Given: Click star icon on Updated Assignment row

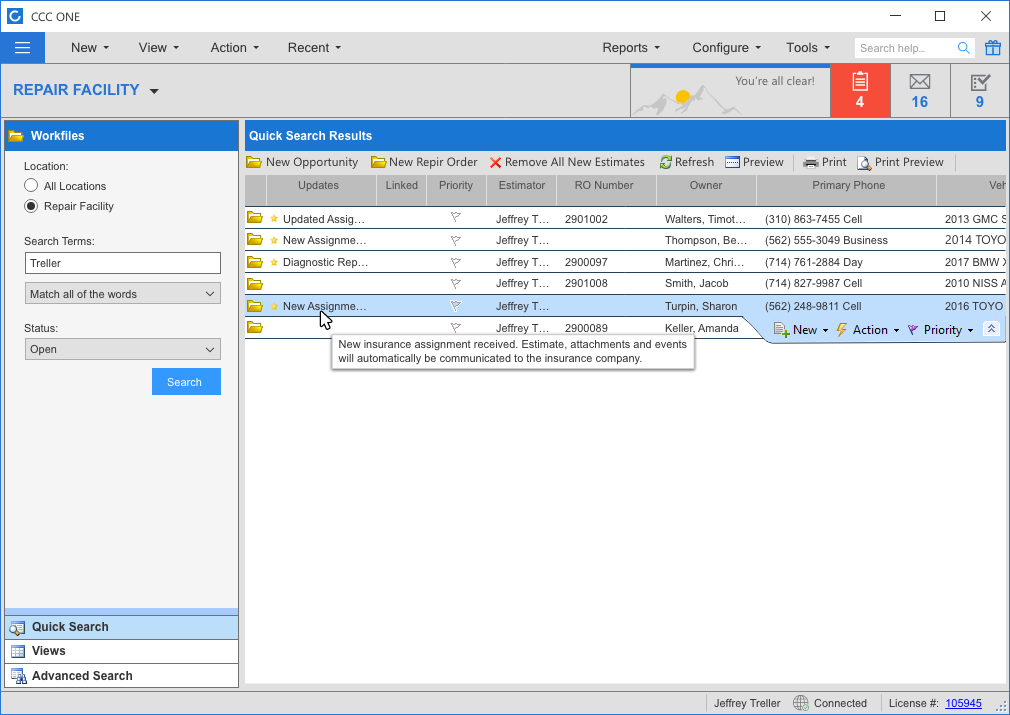Looking at the screenshot, I should pyautogui.click(x=274, y=218).
